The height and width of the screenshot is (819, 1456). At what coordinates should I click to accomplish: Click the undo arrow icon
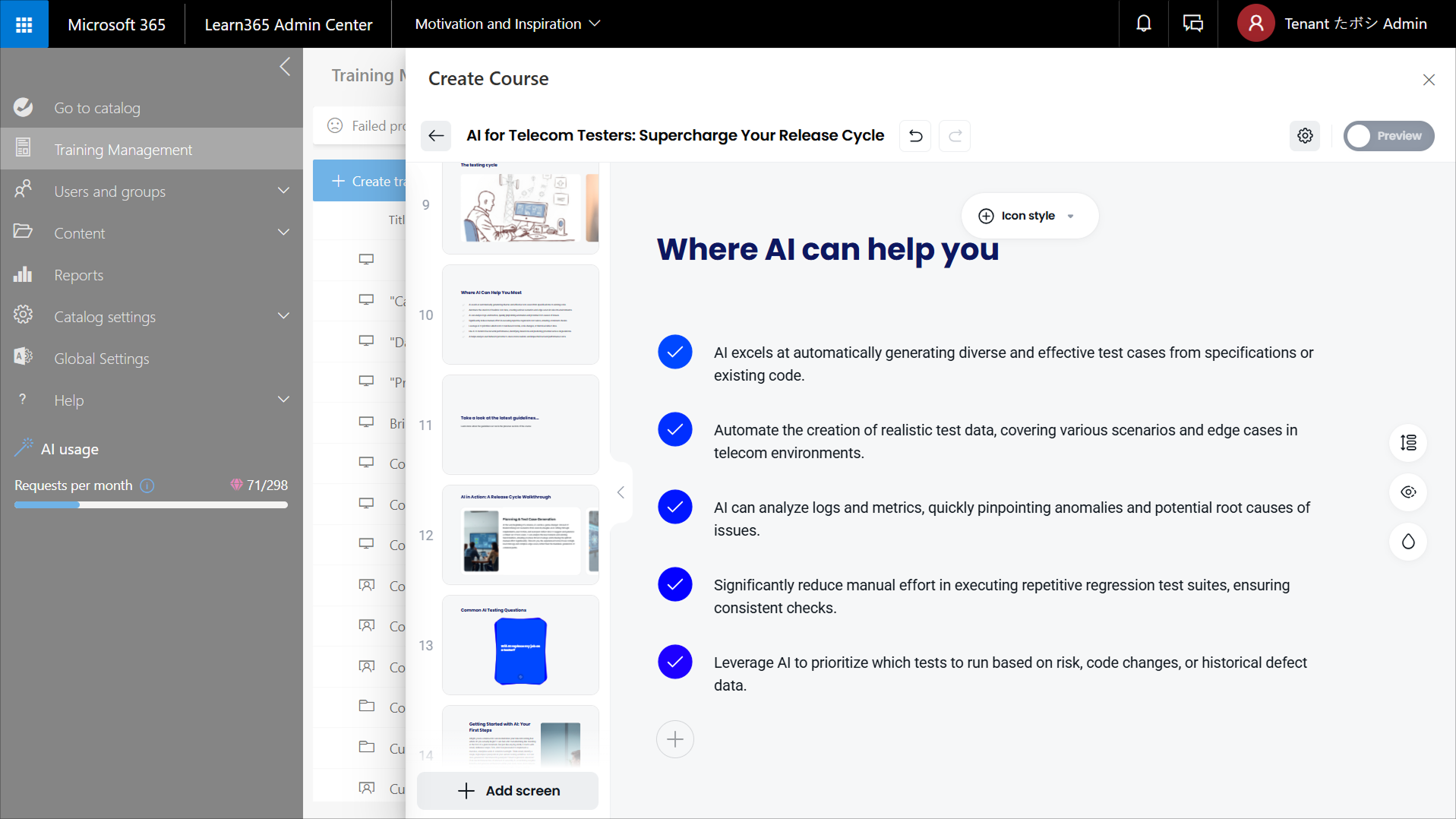(x=915, y=136)
